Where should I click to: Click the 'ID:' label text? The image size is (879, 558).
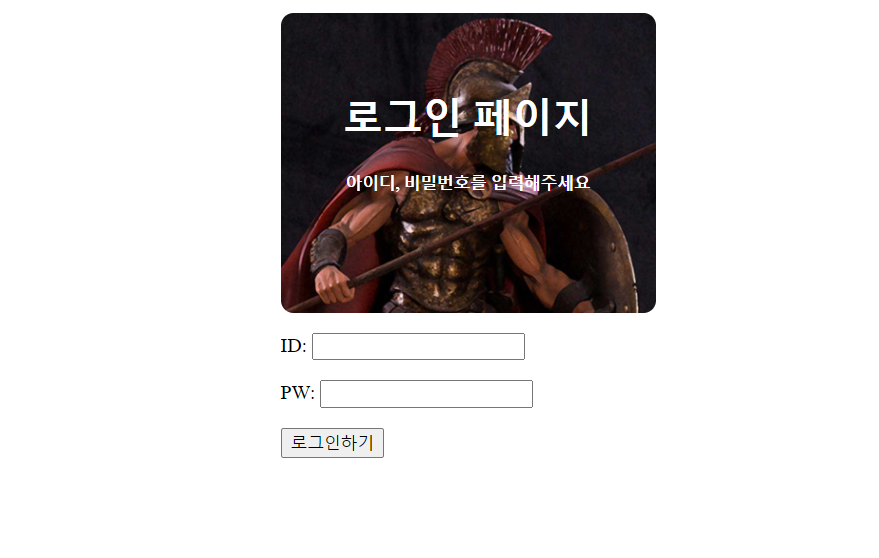click(293, 346)
